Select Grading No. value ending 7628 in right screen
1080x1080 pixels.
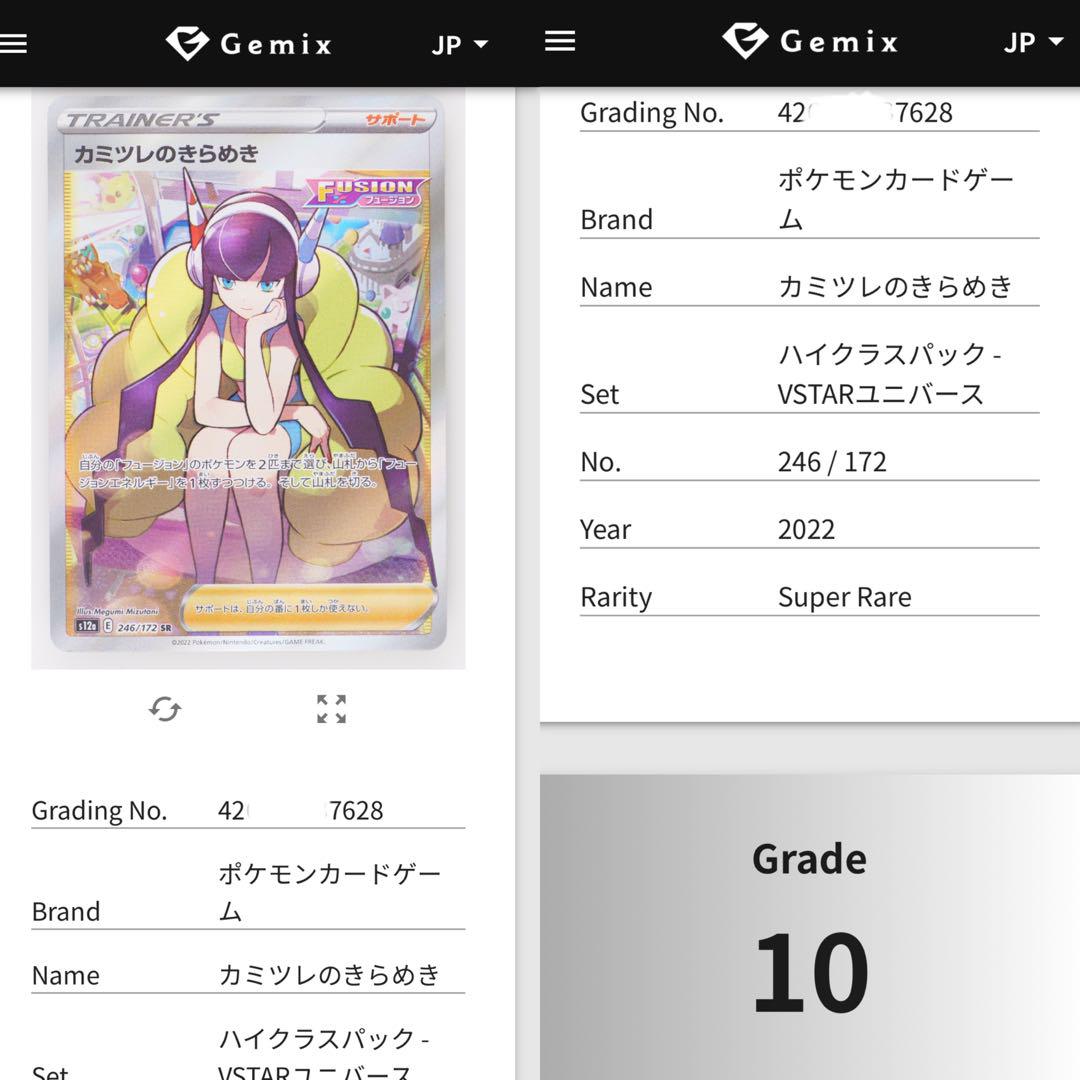[865, 112]
